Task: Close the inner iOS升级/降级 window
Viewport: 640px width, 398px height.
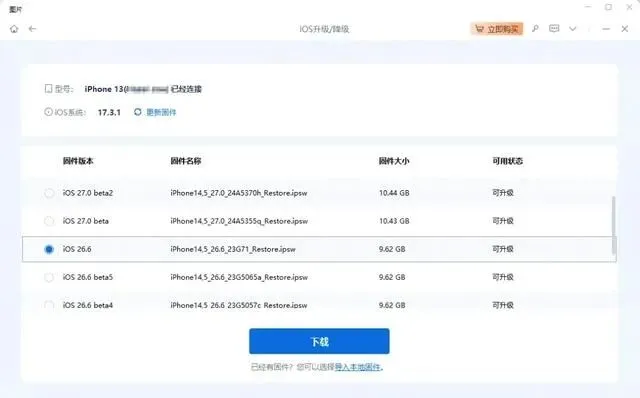Action: click(624, 29)
